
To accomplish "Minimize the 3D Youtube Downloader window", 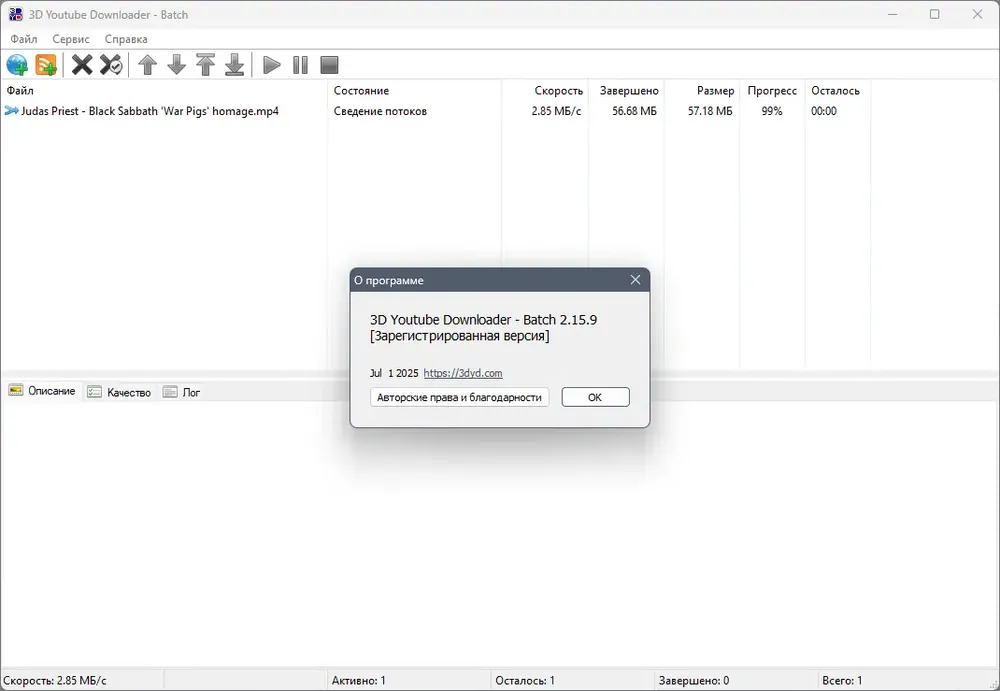I will (x=893, y=14).
